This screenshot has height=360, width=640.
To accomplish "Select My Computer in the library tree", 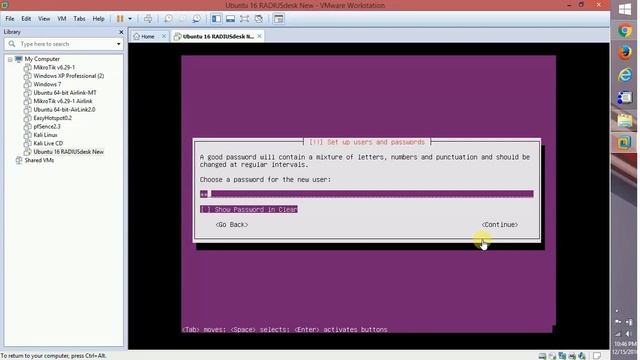I will pyautogui.click(x=42, y=59).
